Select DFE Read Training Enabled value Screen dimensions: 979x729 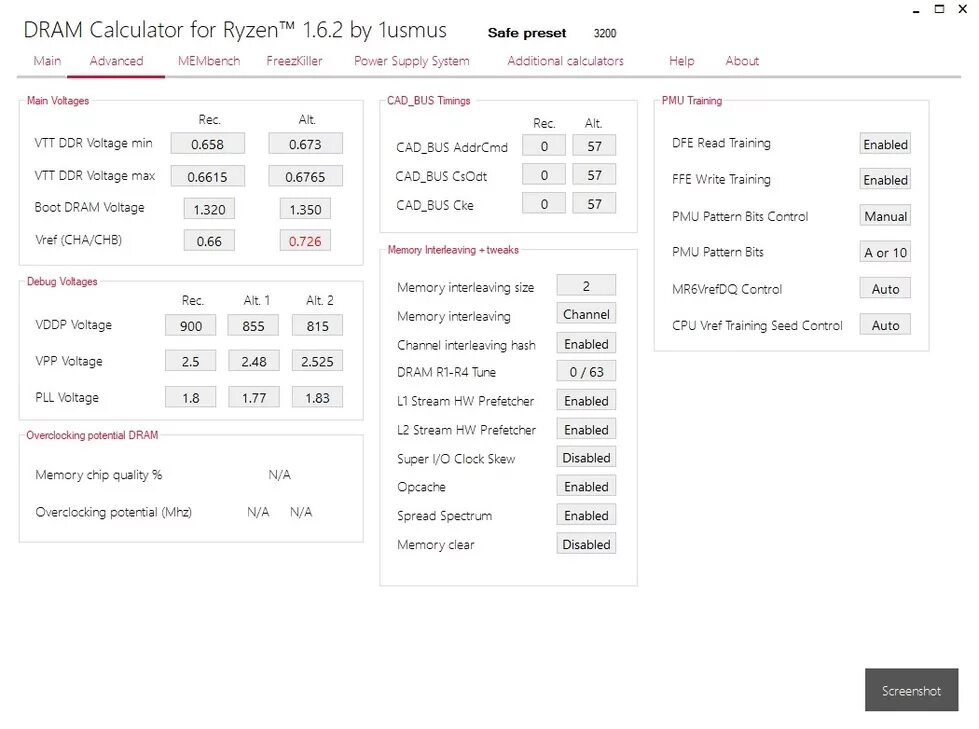[885, 144]
